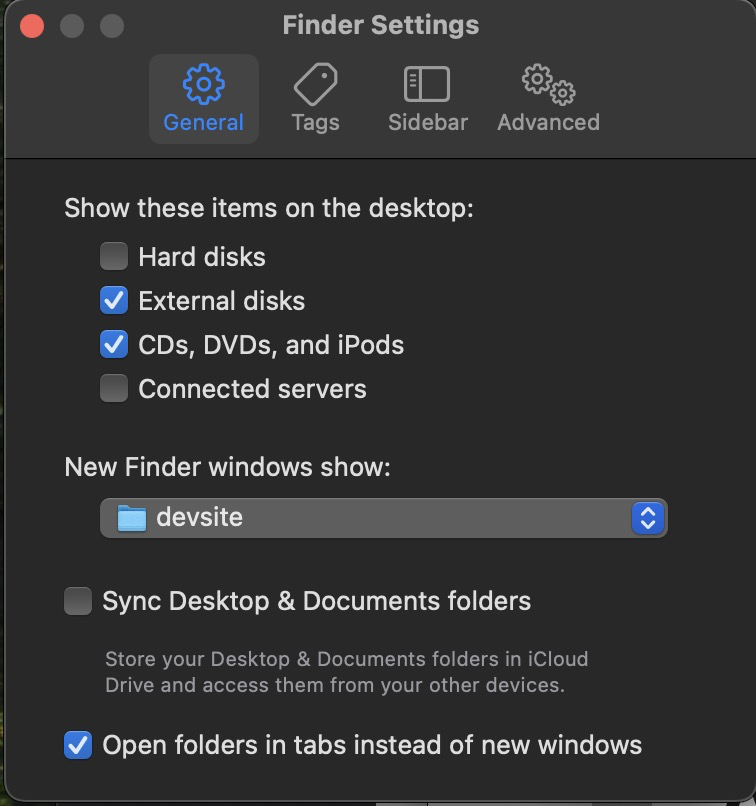Close the Finder Settings window
This screenshot has width=756, height=806.
32,26
